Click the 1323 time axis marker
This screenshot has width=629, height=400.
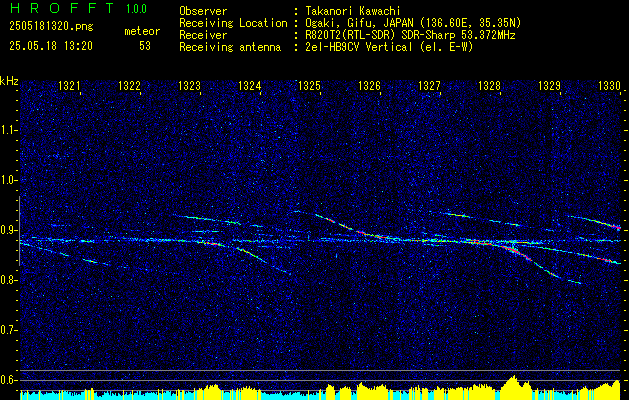[x=189, y=85]
